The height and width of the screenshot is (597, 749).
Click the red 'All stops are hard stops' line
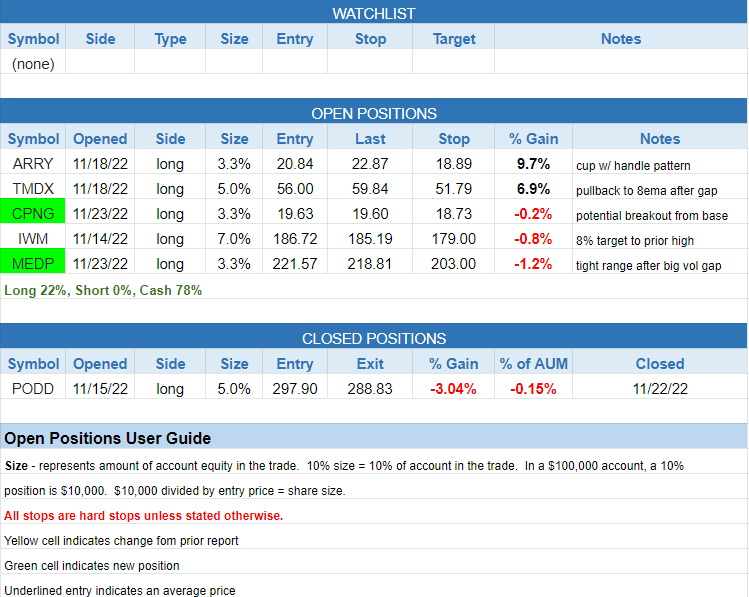tap(144, 516)
